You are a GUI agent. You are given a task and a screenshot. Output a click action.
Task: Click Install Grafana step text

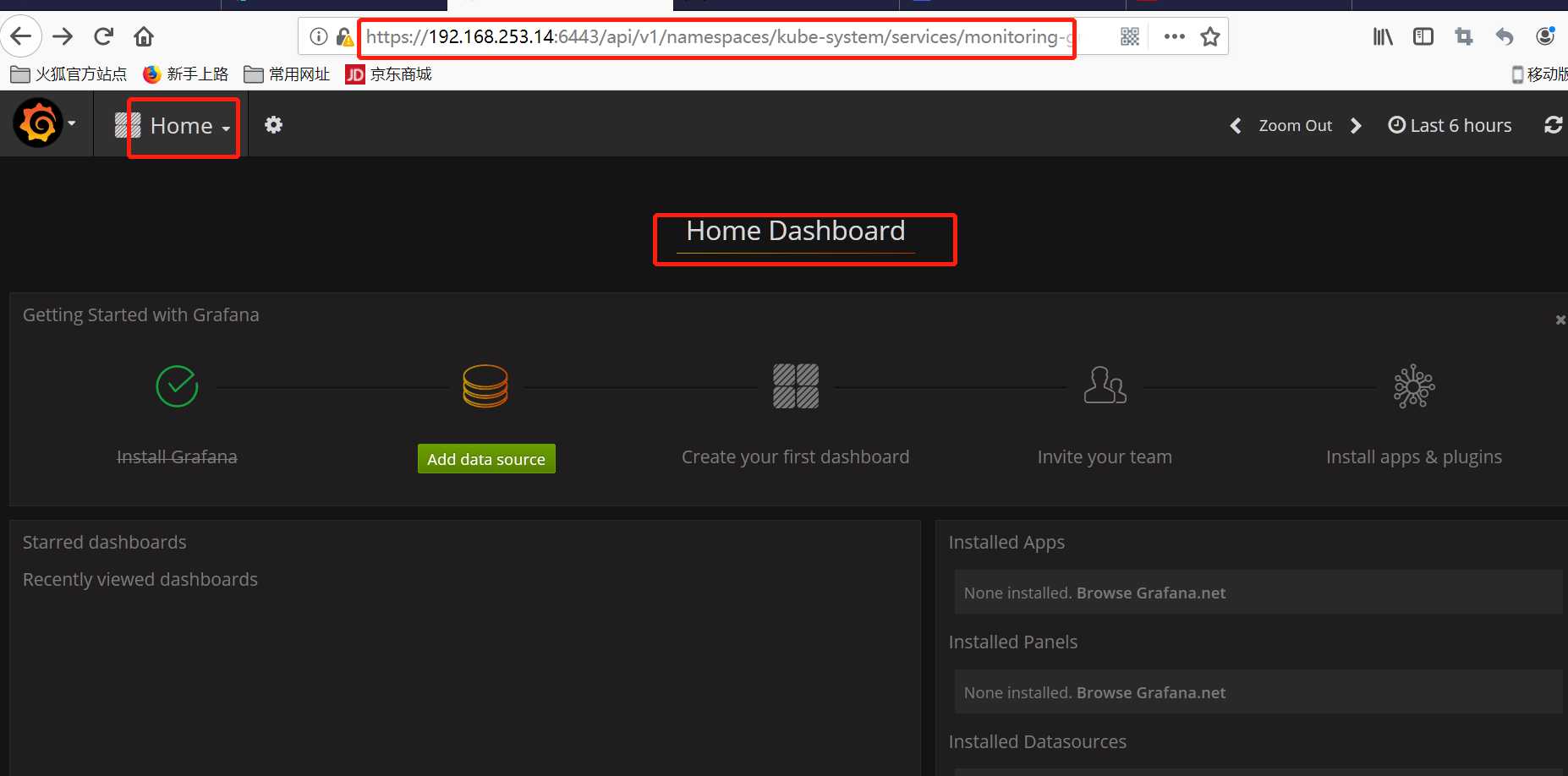177,457
